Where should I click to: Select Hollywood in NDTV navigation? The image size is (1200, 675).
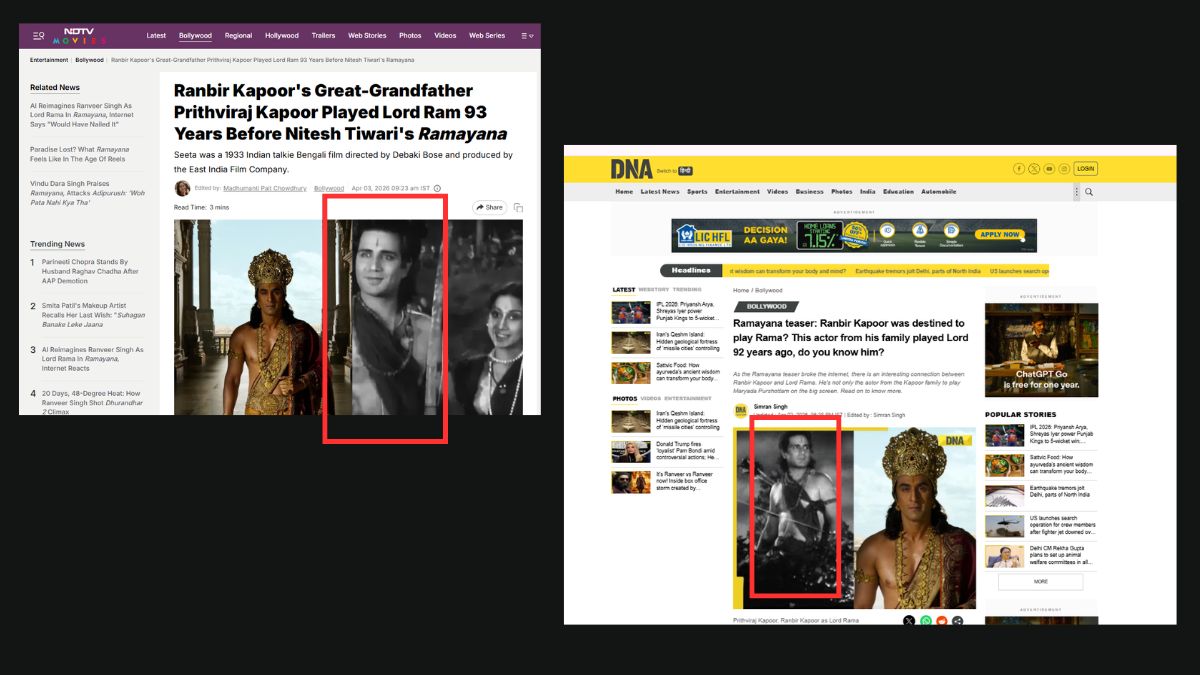282,36
